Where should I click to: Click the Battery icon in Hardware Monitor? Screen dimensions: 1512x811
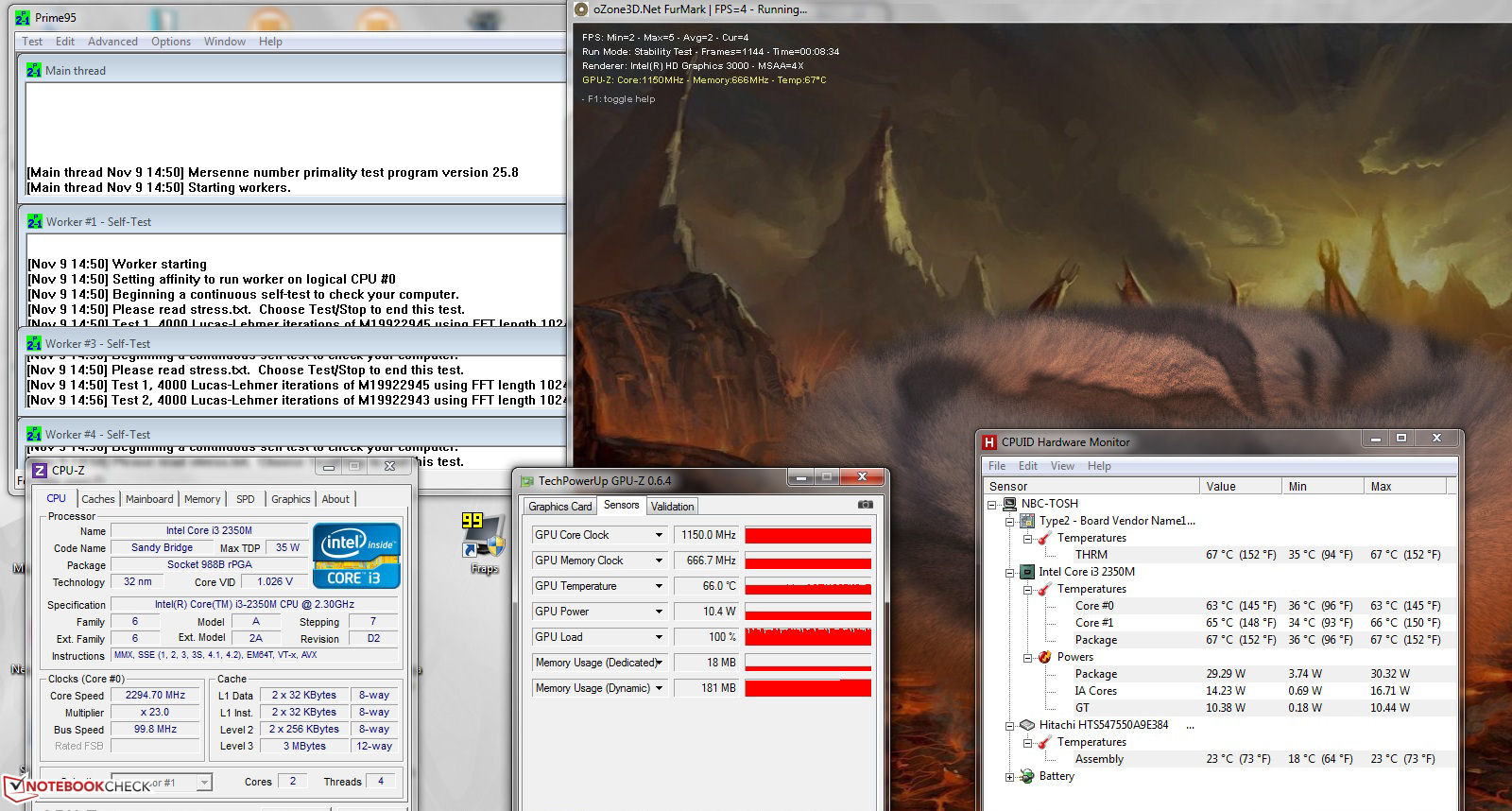[1027, 776]
